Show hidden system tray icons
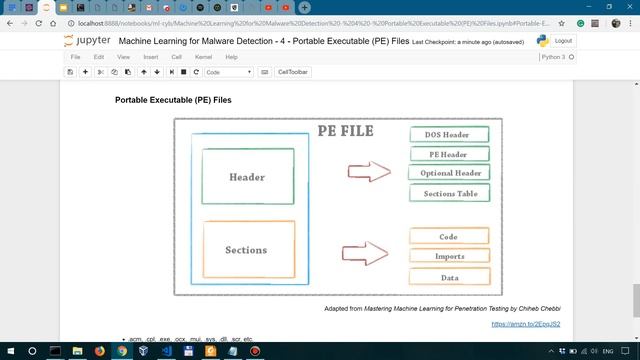 [551, 351]
